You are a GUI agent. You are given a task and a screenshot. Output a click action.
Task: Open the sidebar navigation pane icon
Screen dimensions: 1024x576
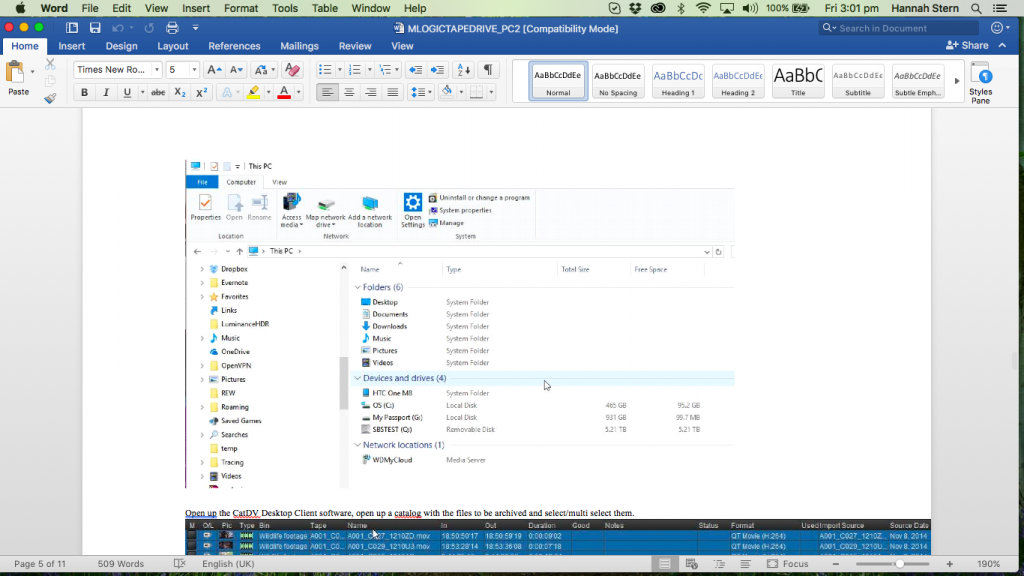(x=72, y=28)
